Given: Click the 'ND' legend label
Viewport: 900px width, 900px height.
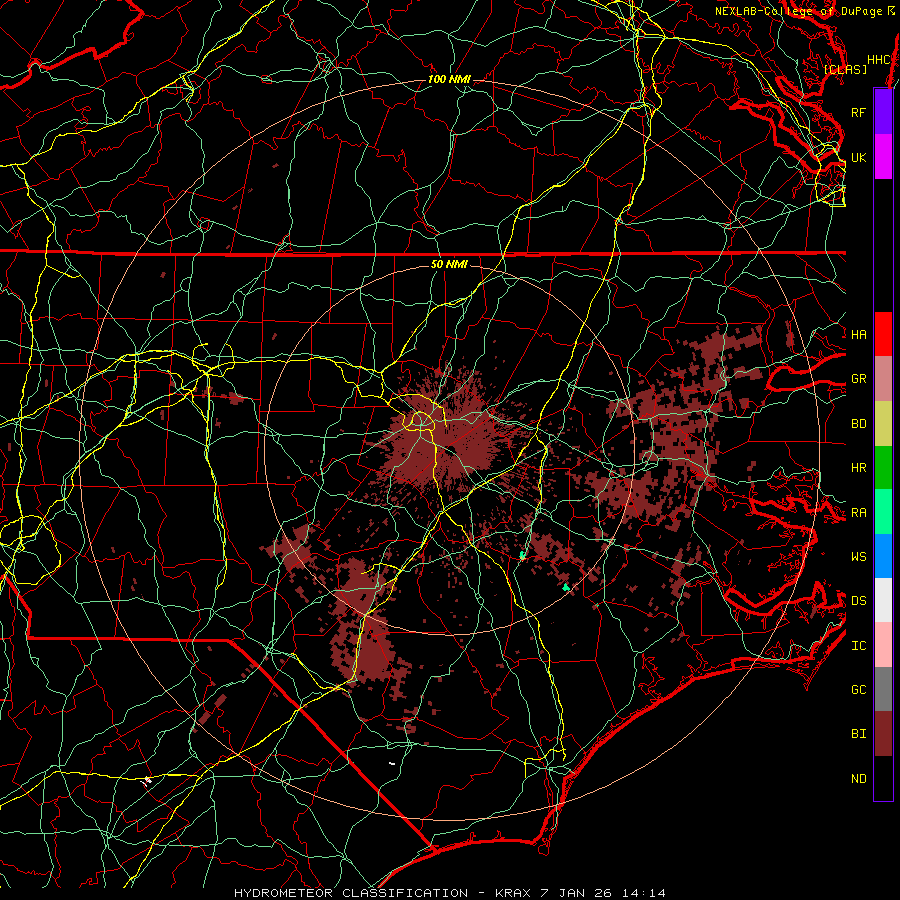Looking at the screenshot, I should pyautogui.click(x=858, y=779).
